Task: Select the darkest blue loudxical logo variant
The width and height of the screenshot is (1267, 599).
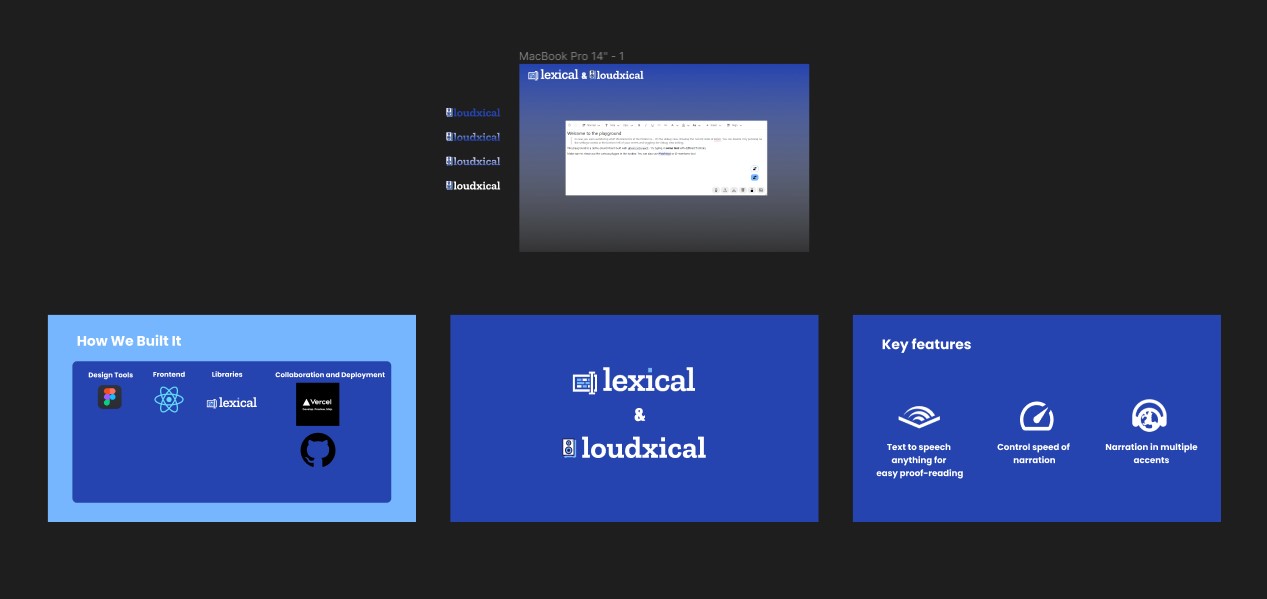Action: point(473,113)
